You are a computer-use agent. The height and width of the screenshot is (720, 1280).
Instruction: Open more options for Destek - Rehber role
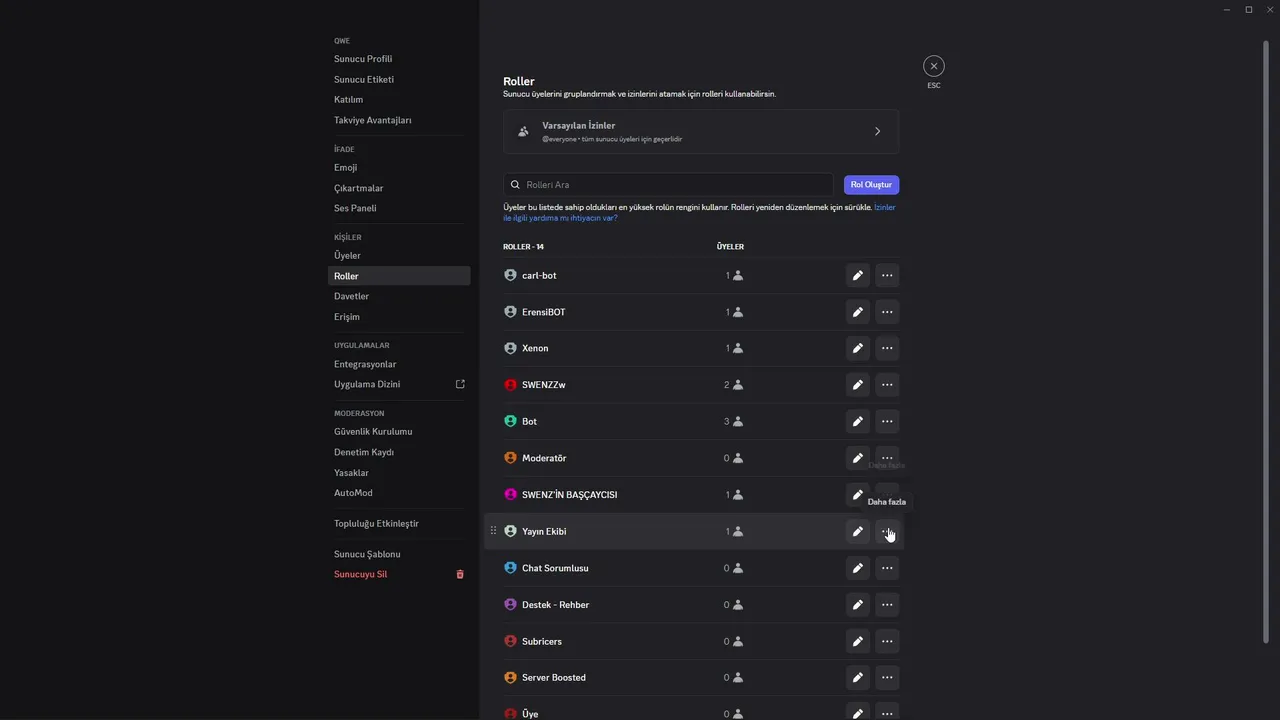coord(887,604)
